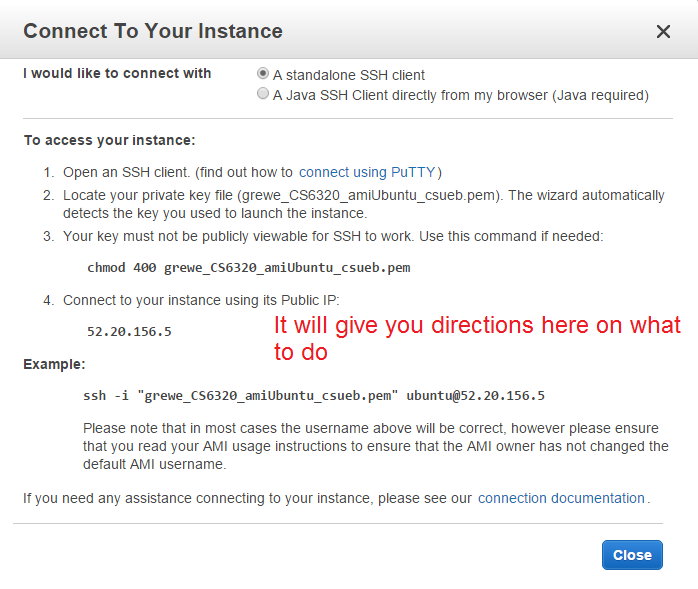
Task: Choose the Java SSH Client radio button
Action: coord(263,94)
